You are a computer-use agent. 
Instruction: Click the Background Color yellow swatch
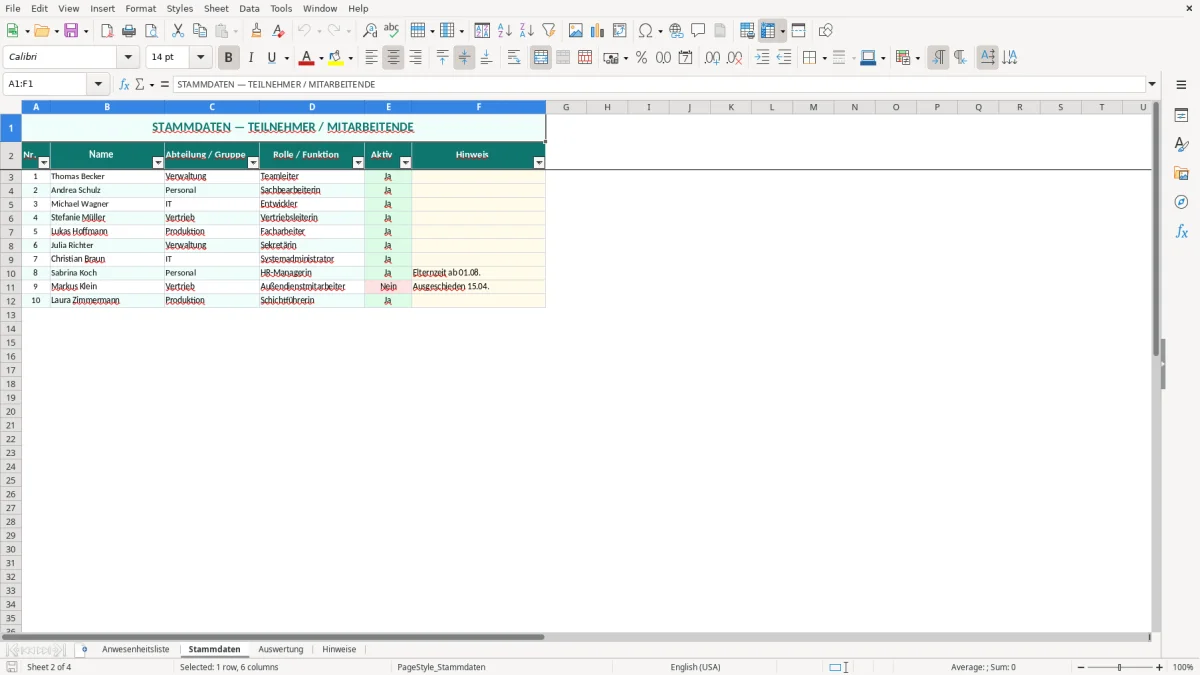pos(336,58)
